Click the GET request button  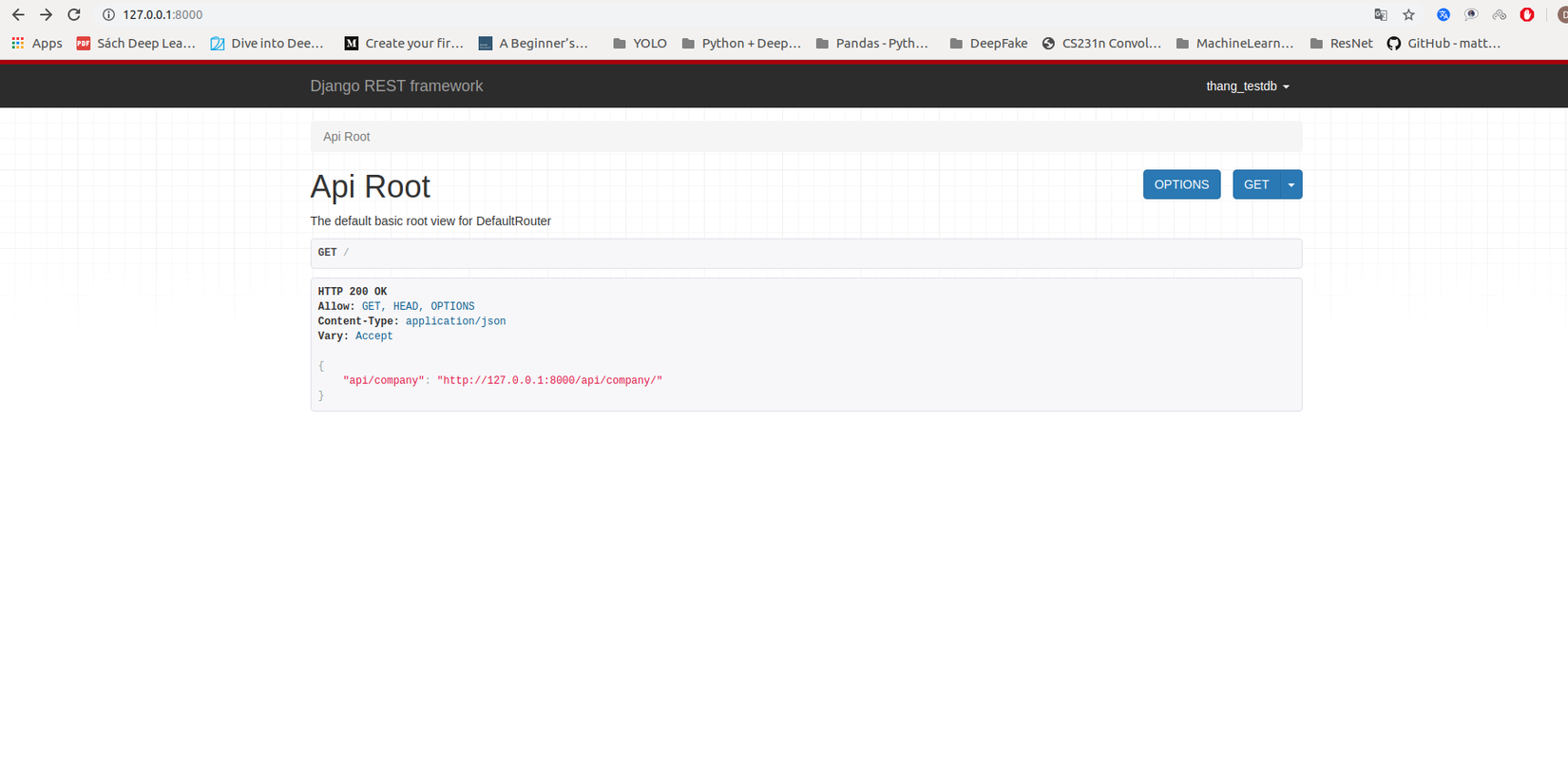1256,184
